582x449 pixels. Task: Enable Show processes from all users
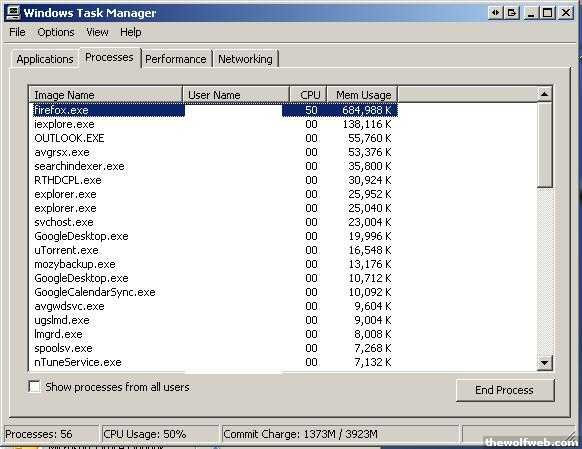tap(34, 387)
